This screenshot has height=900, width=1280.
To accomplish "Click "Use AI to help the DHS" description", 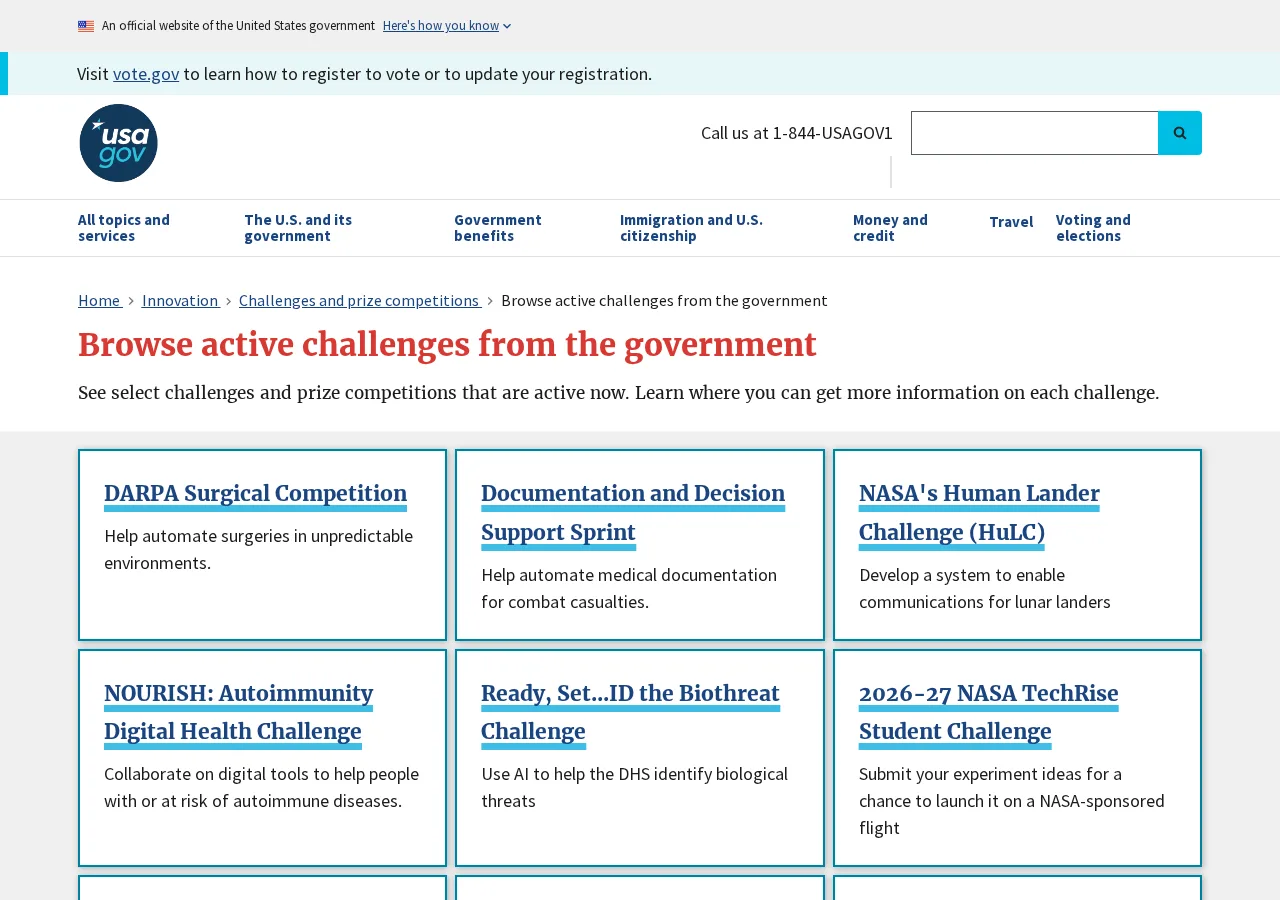I will click(x=634, y=787).
